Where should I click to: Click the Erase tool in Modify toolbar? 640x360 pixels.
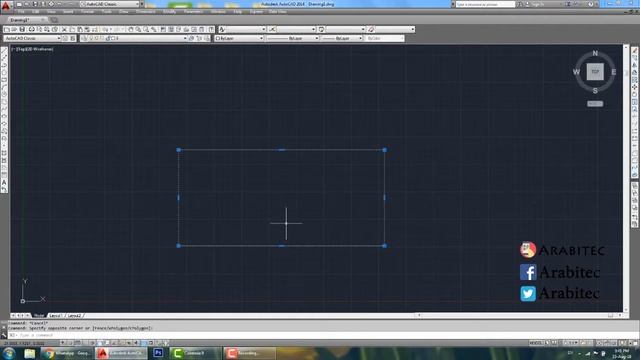pyautogui.click(x=635, y=51)
